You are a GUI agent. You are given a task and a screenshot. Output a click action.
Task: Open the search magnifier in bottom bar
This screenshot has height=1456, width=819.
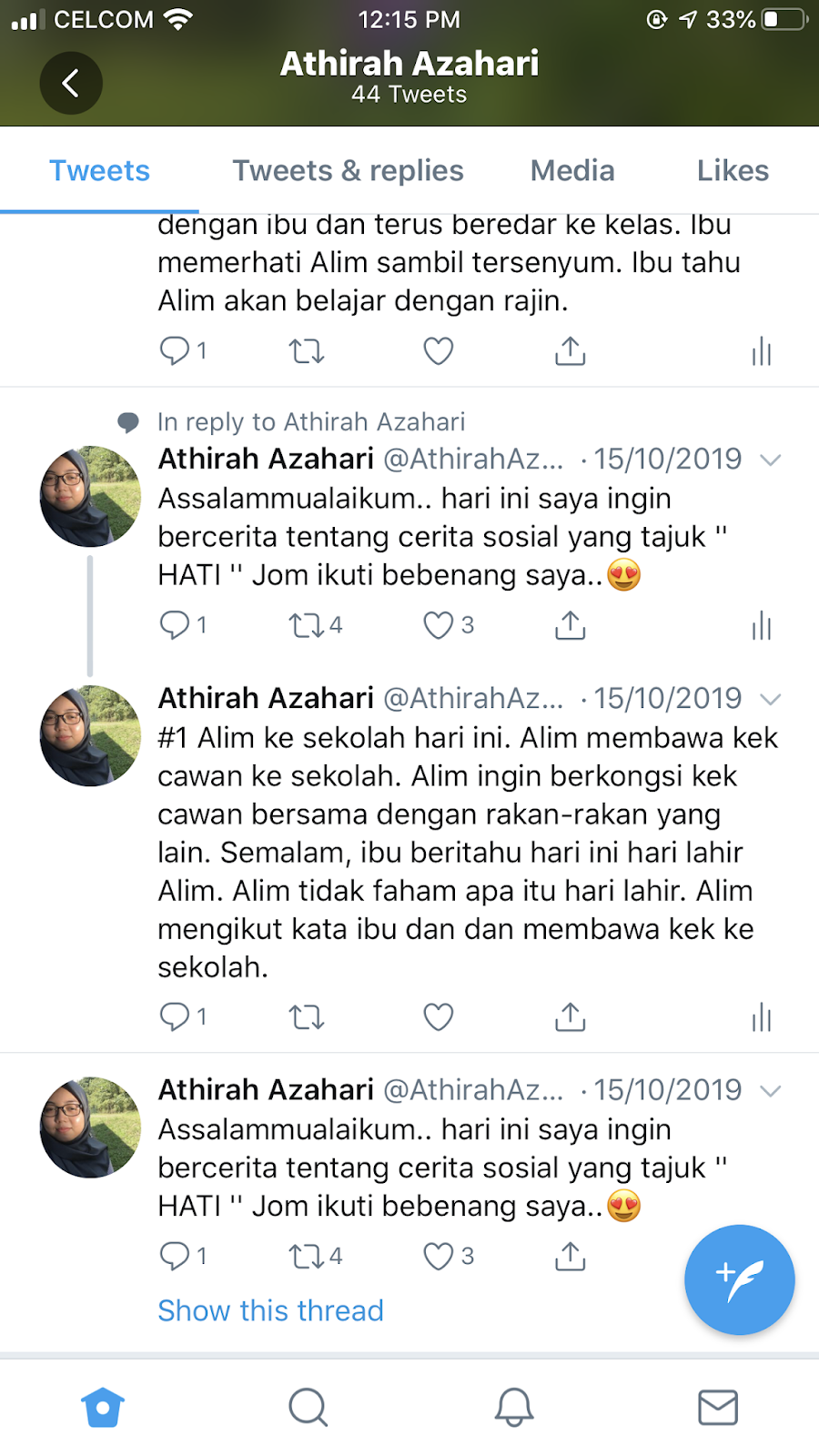coord(308,1407)
